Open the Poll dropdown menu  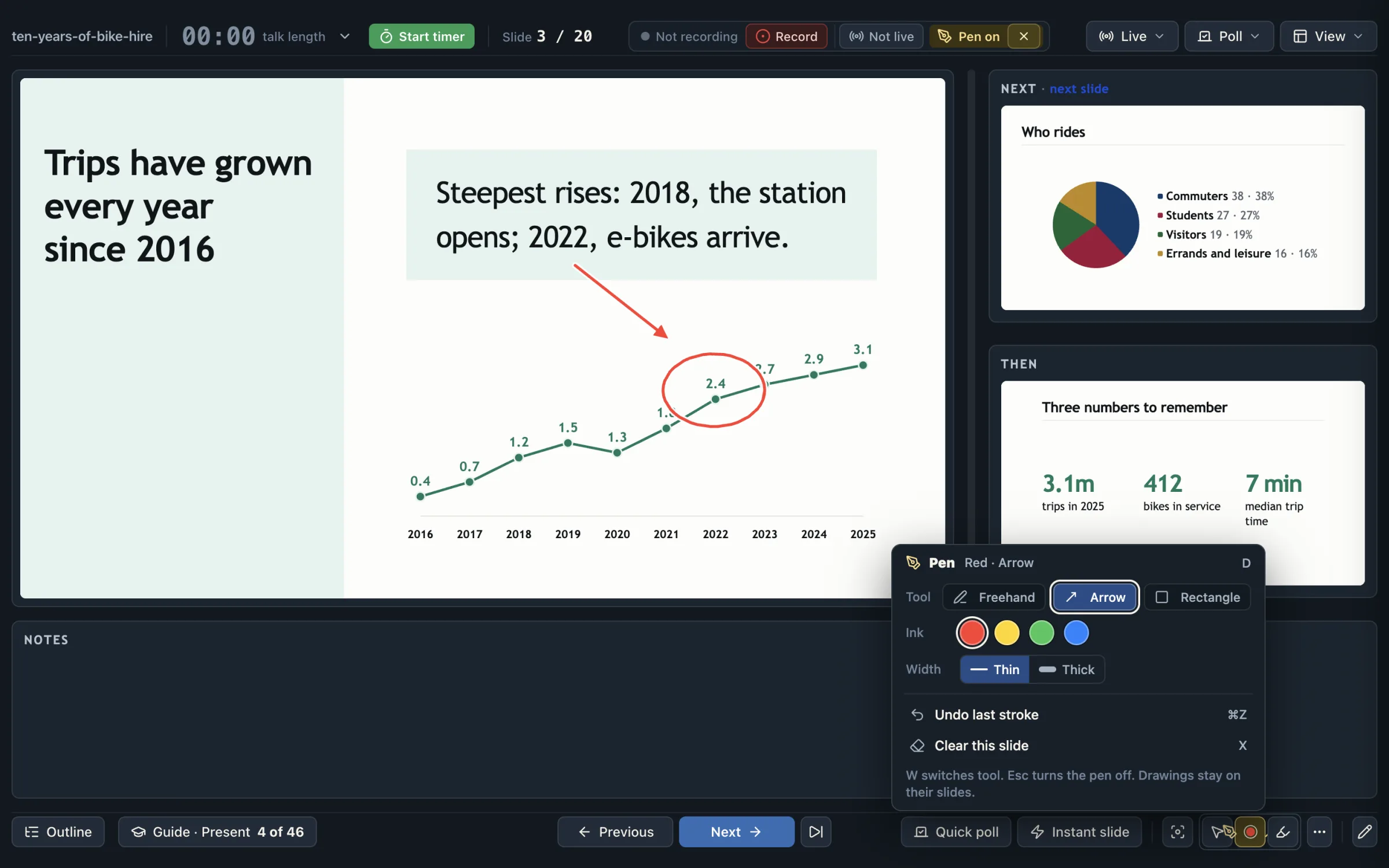(x=1229, y=36)
